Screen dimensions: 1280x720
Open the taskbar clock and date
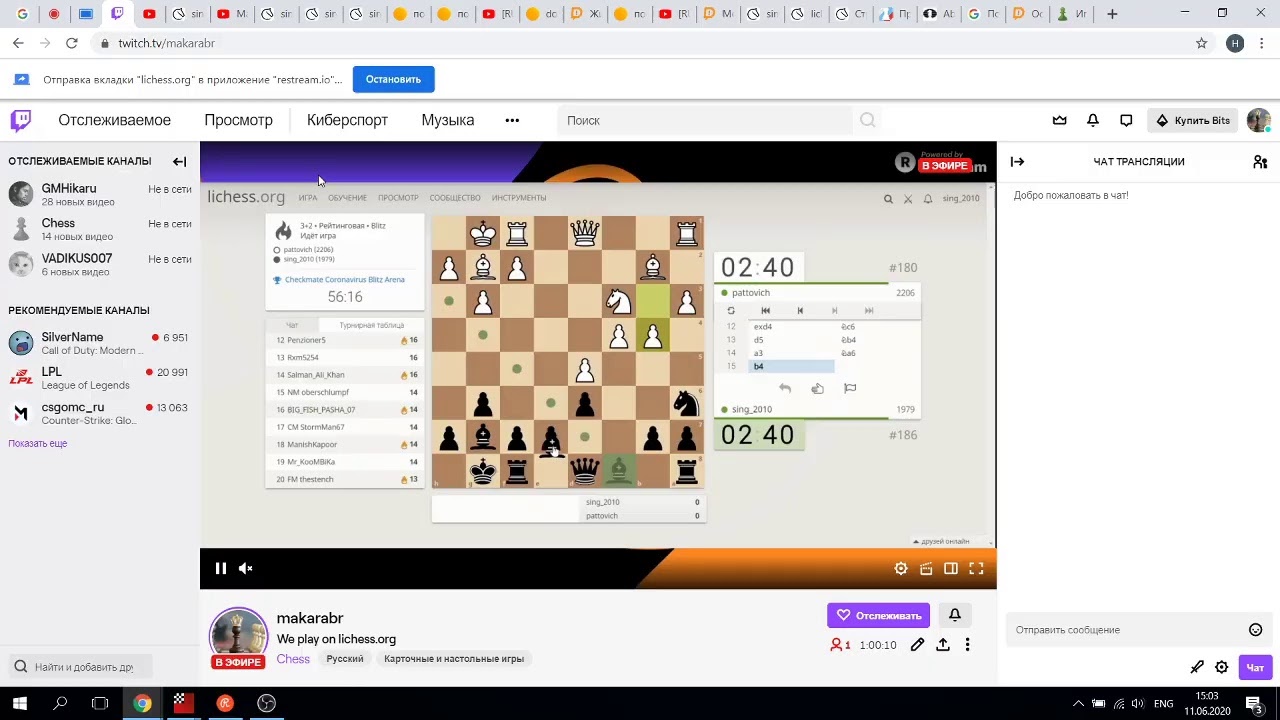pyautogui.click(x=1207, y=703)
